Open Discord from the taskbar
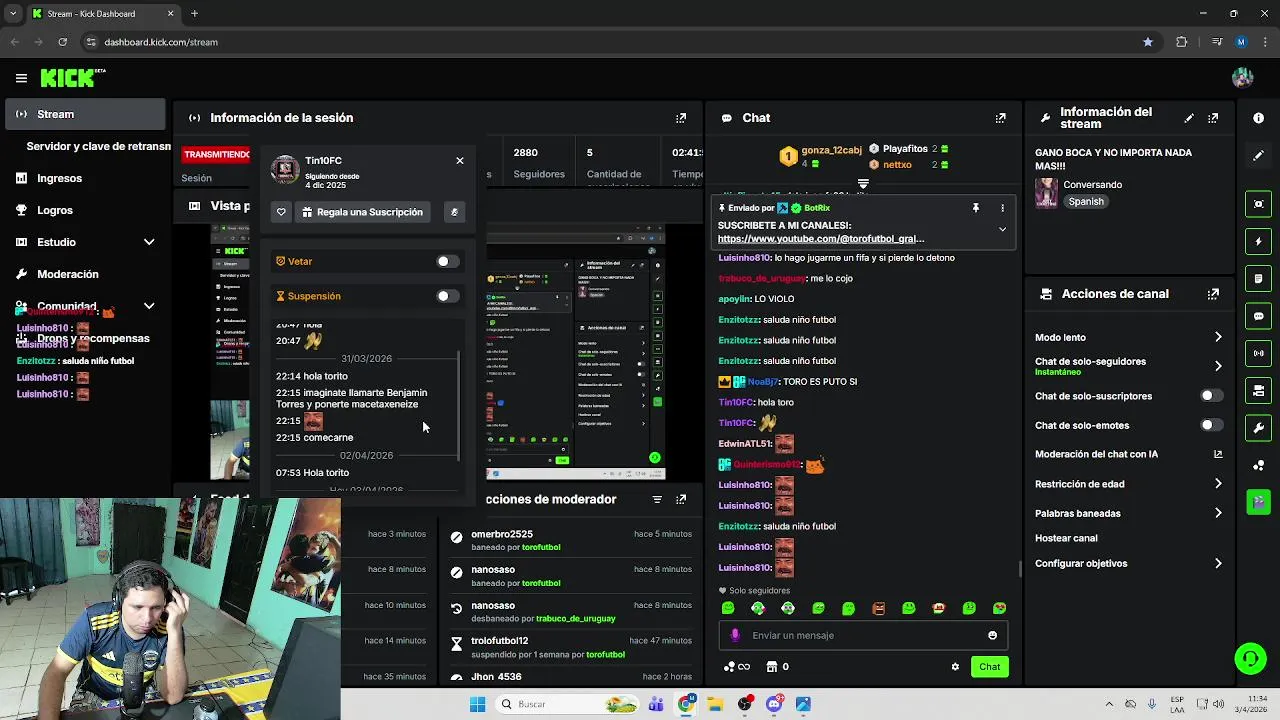Viewport: 1280px width, 720px height. coord(774,704)
